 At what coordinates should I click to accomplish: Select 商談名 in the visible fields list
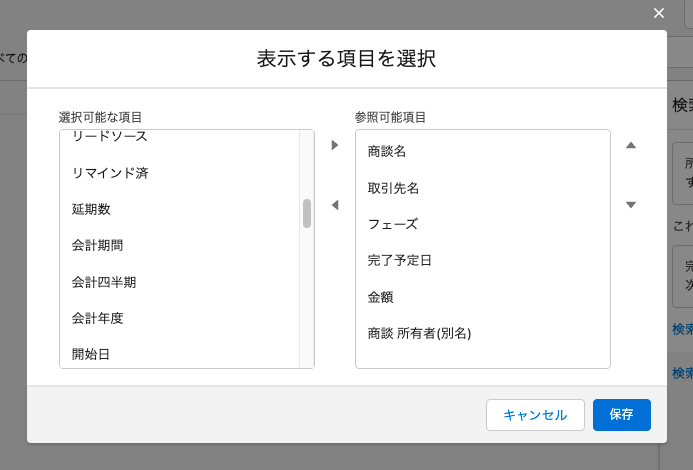point(483,152)
